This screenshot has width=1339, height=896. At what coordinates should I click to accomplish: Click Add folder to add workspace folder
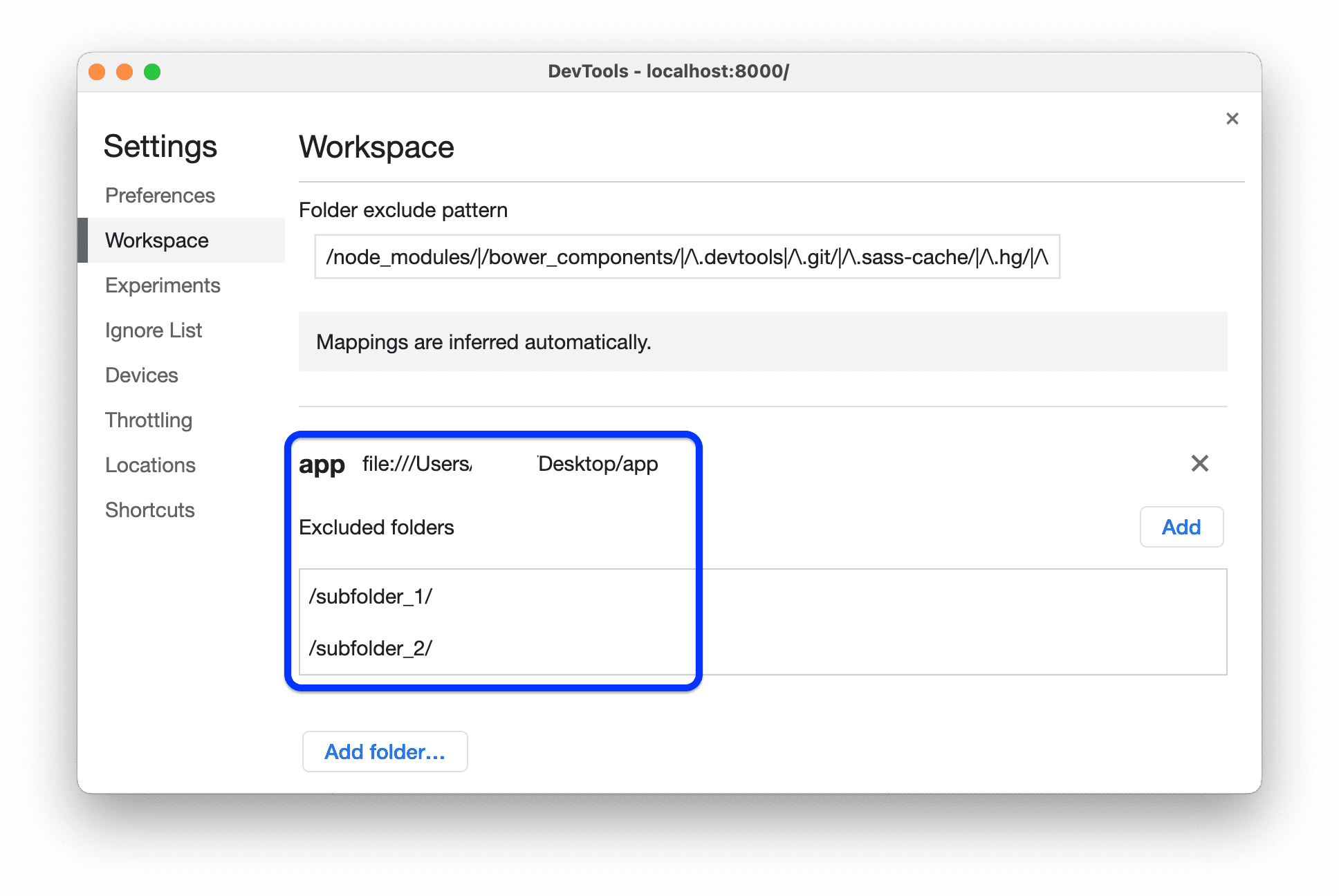coord(384,752)
